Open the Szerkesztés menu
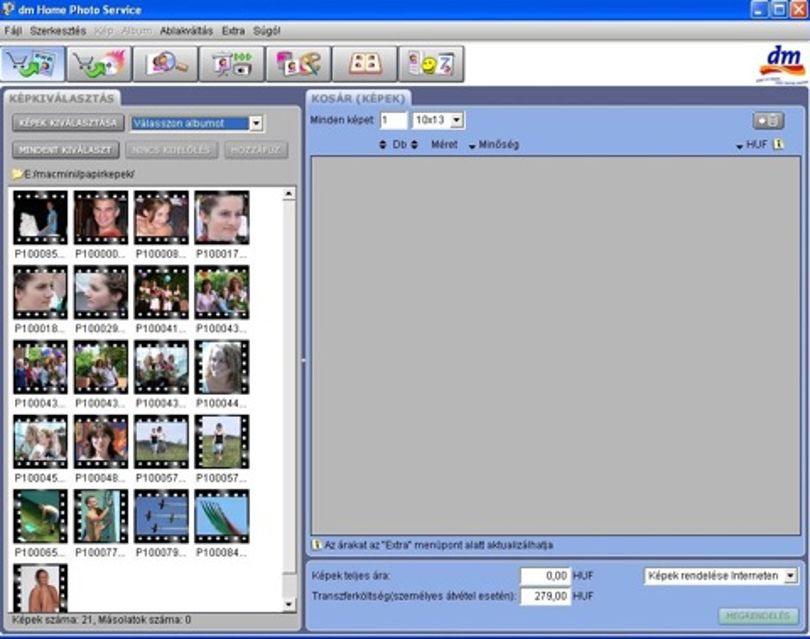 tap(58, 31)
